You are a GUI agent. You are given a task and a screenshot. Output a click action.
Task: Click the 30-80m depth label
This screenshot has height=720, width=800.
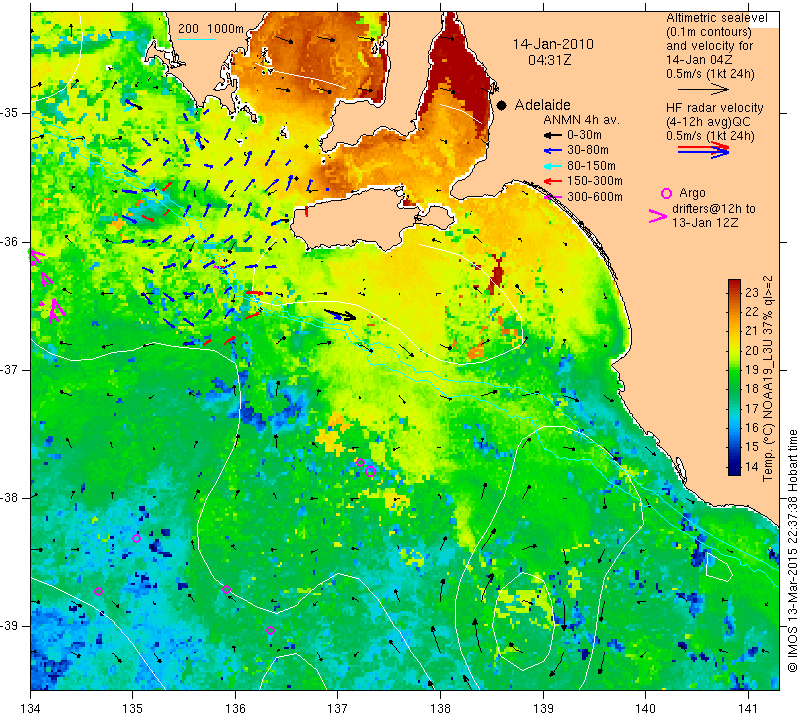pos(588,150)
